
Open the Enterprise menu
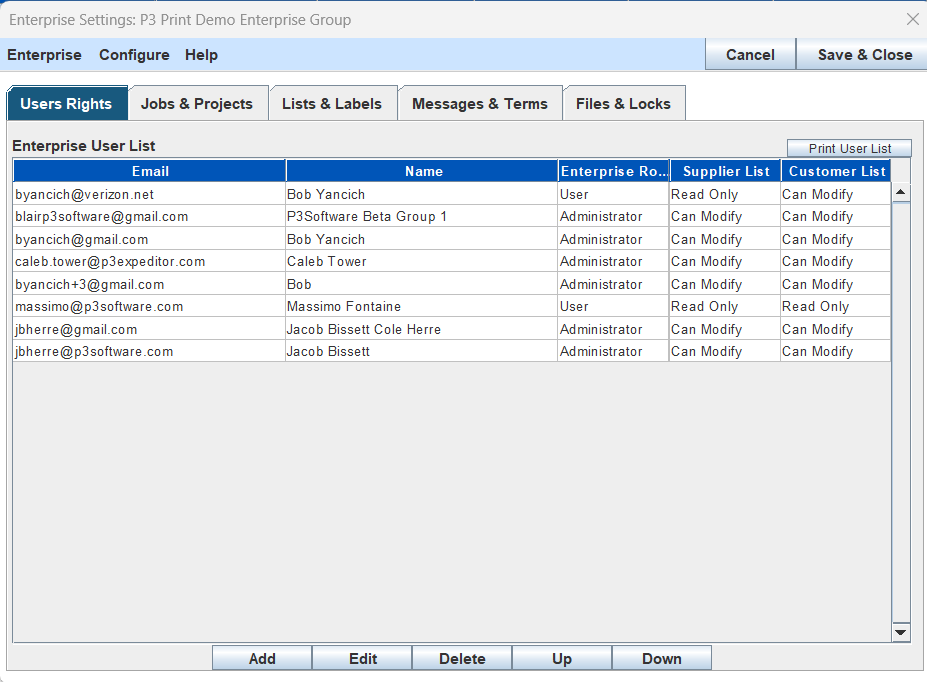[x=44, y=55]
